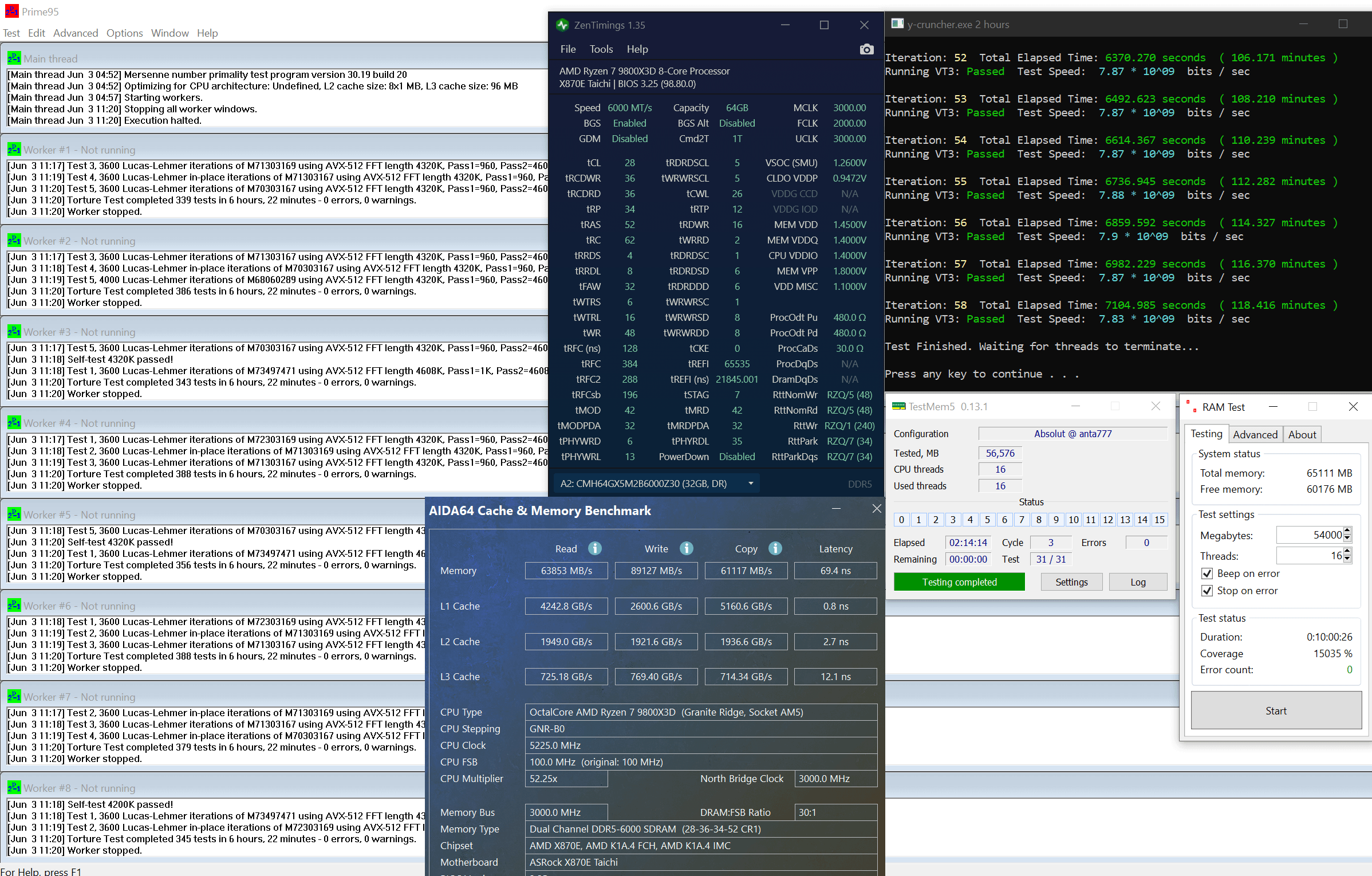Open TestMem5 Settings
The image size is (1372, 876).
pyautogui.click(x=1071, y=582)
